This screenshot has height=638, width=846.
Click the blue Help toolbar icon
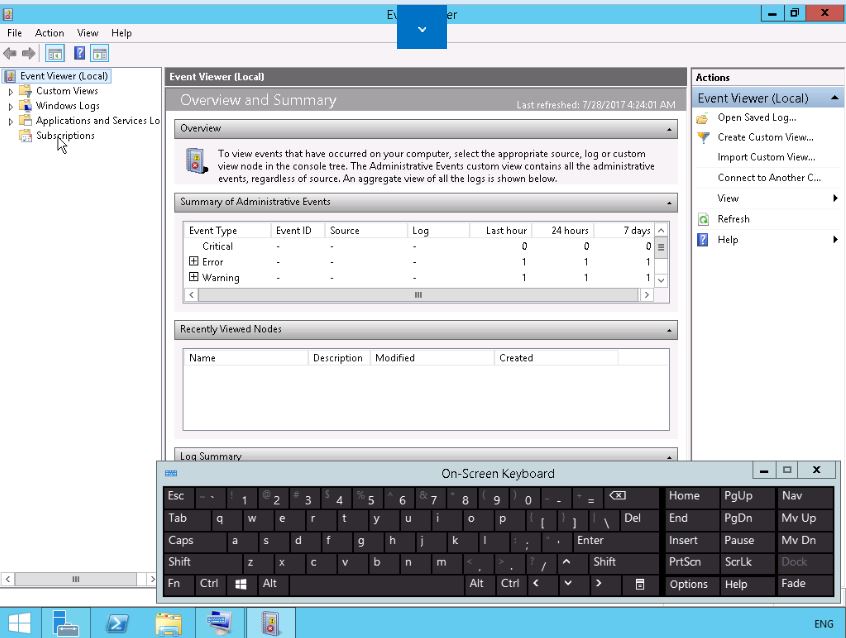coord(79,53)
